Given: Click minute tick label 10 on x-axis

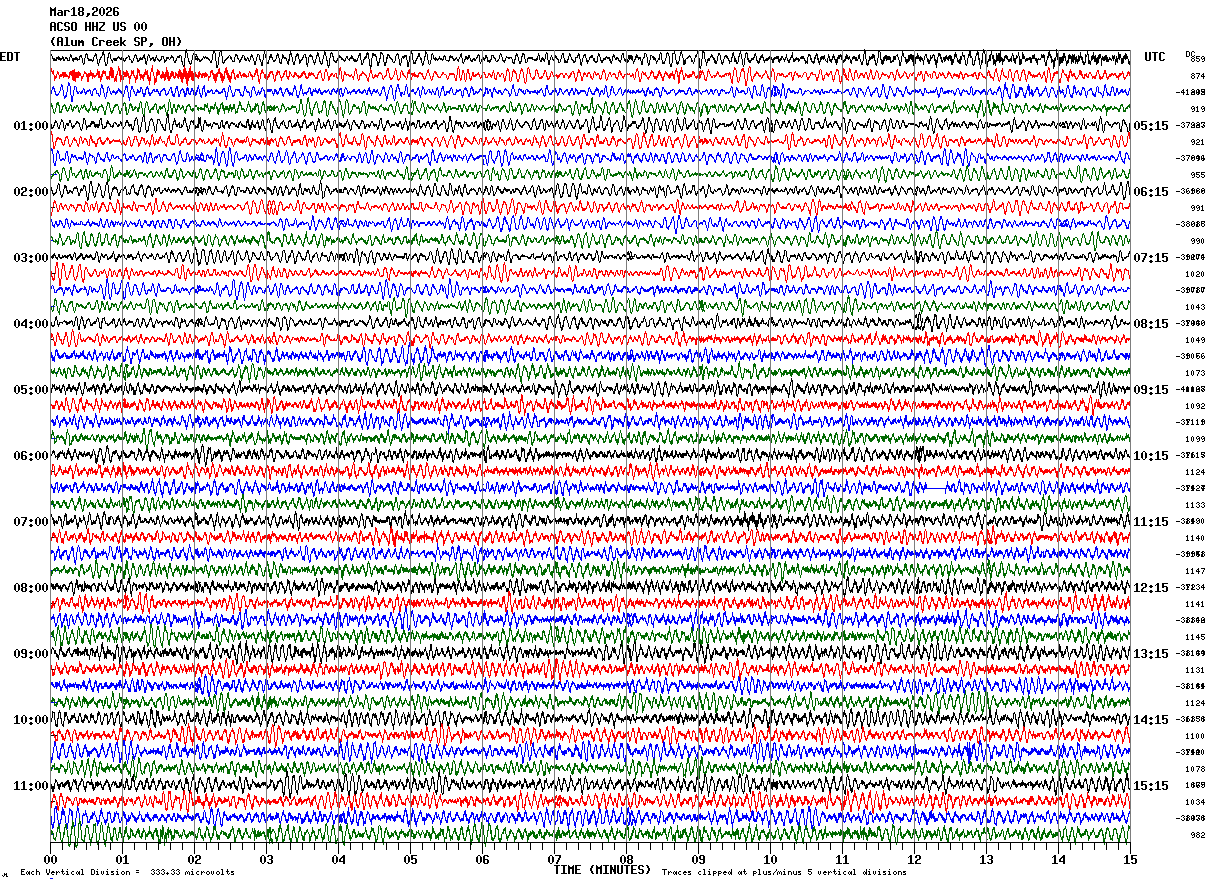Looking at the screenshot, I should tap(770, 859).
